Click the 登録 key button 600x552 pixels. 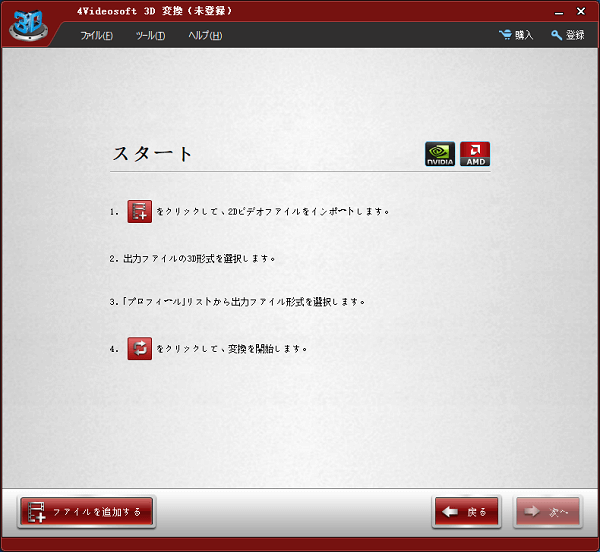click(x=568, y=35)
